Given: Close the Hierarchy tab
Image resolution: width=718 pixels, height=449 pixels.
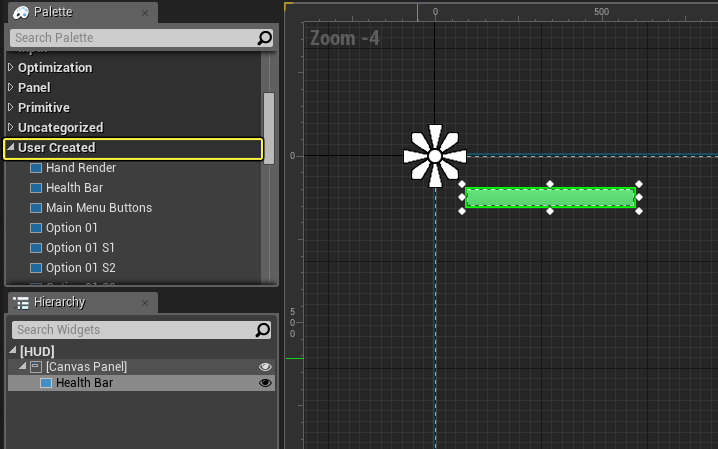Looking at the screenshot, I should pos(145,303).
